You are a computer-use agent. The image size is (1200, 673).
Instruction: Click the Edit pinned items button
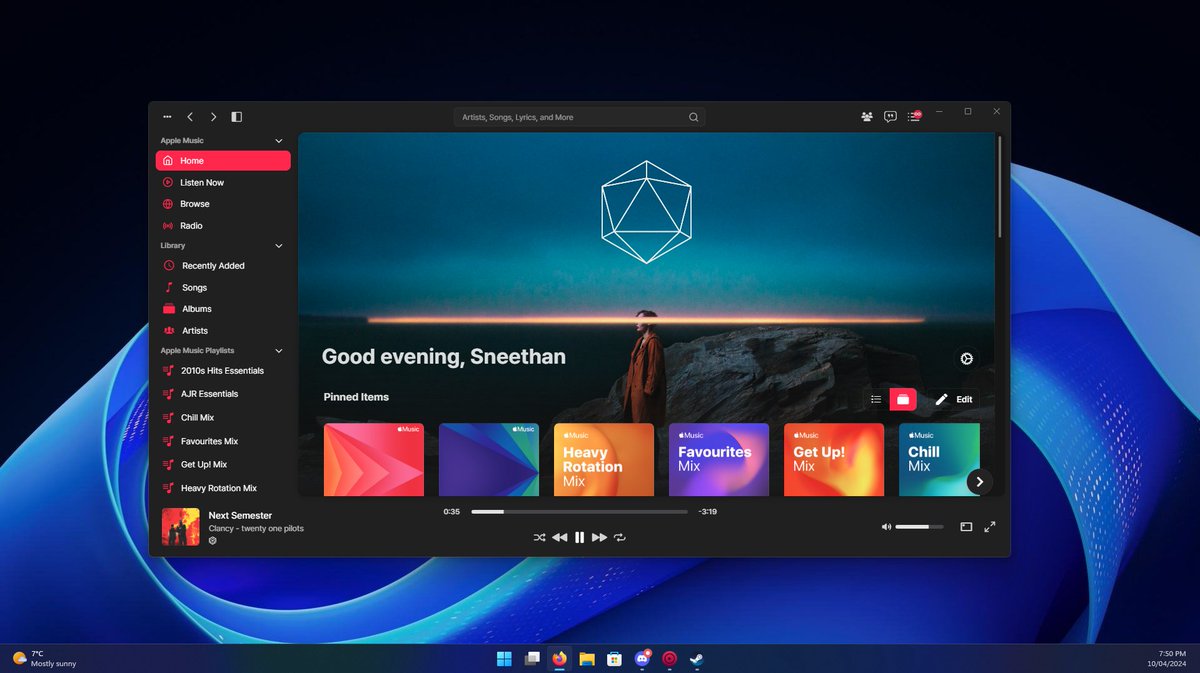[953, 399]
